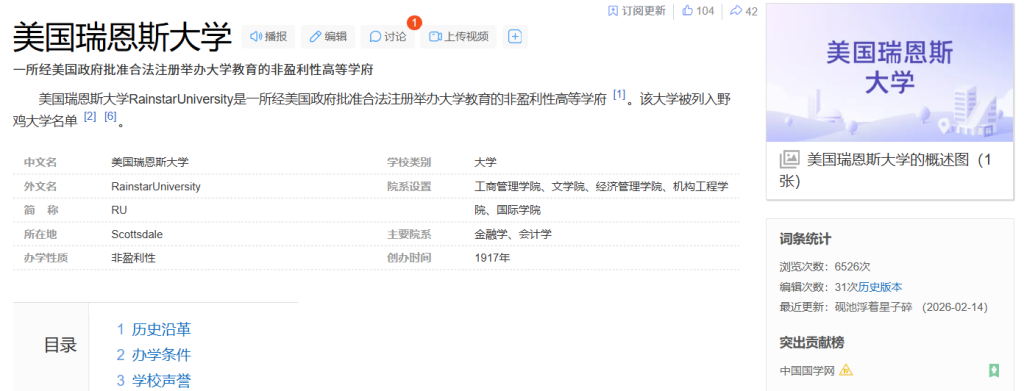Click the 词条统计 heading
This screenshot has height=391, width=1024.
(x=805, y=239)
